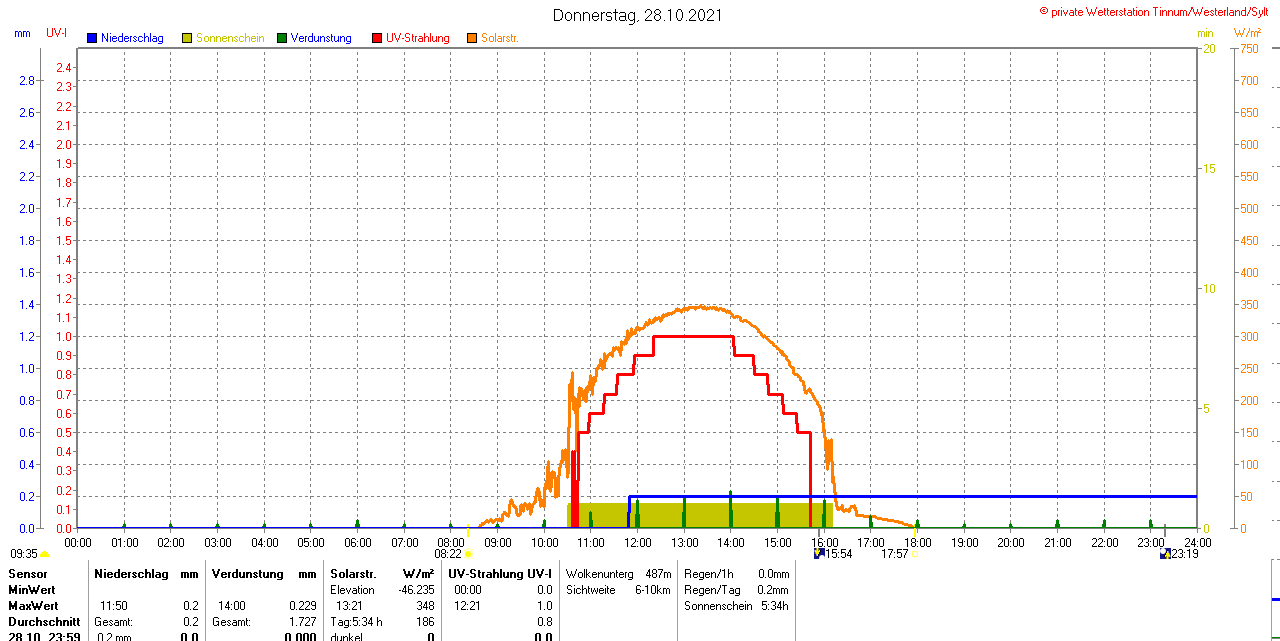Image resolution: width=1280 pixels, height=641 pixels.
Task: Click the 12:00 time axis label
Action: click(x=637, y=542)
